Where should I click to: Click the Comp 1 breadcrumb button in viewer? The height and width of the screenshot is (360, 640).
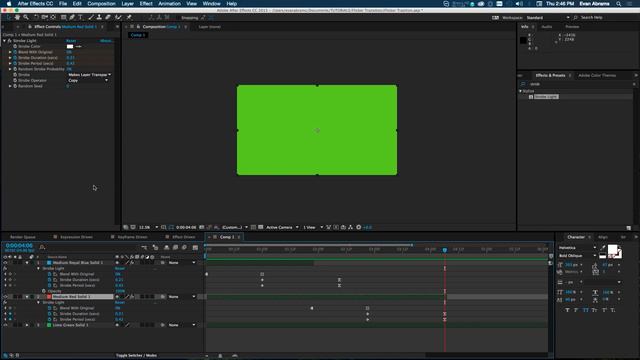[x=138, y=35]
